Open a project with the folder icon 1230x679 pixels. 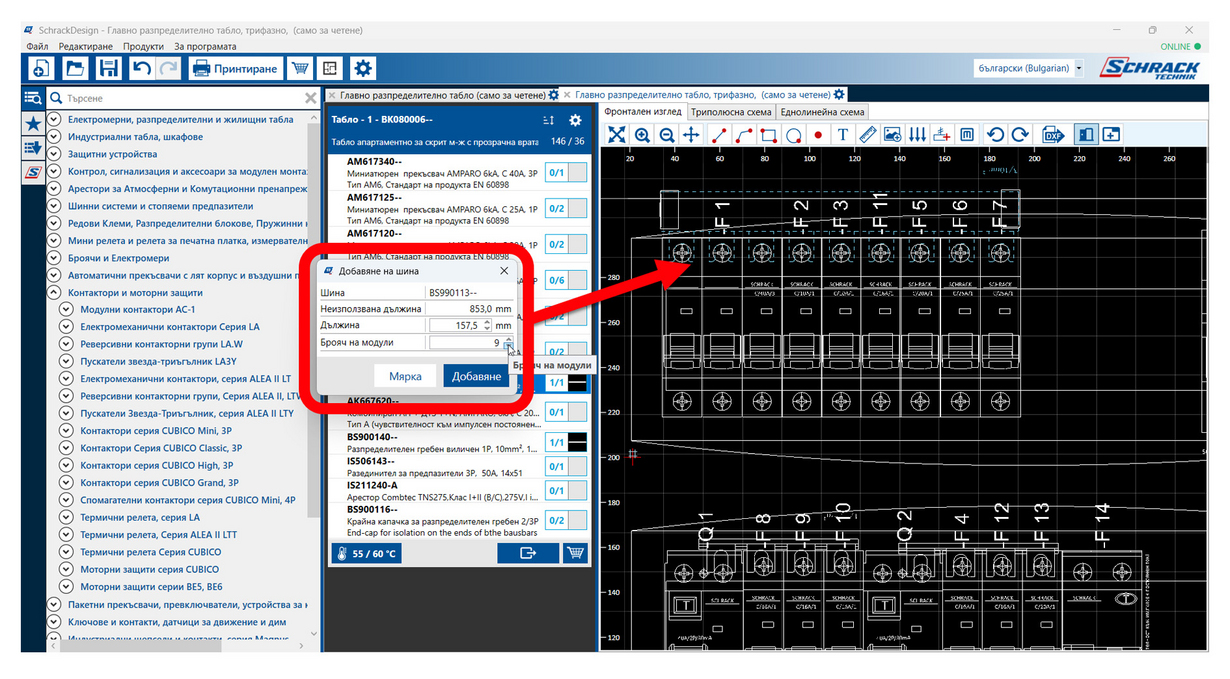pyautogui.click(x=75, y=68)
